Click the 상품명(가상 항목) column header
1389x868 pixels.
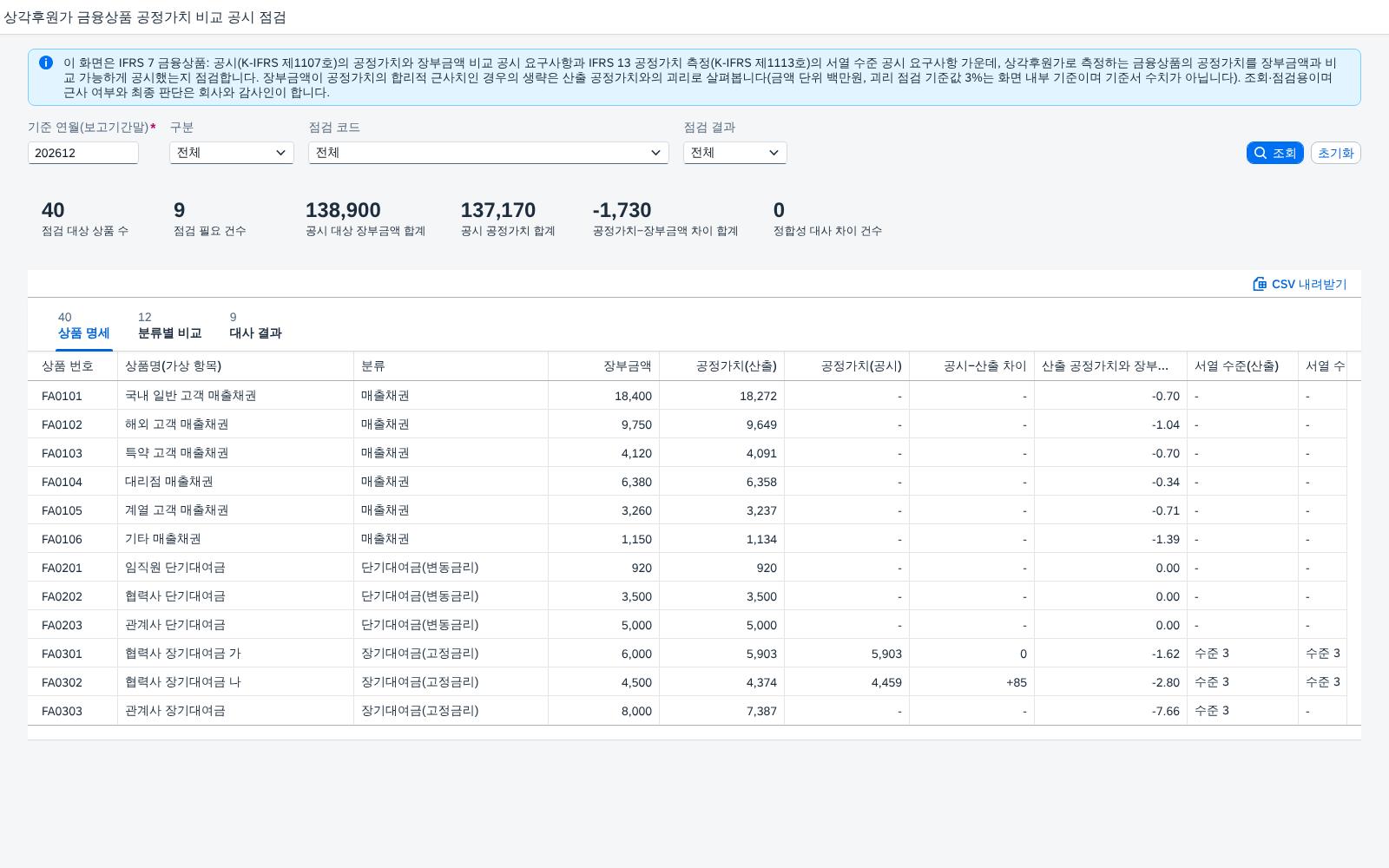pos(236,366)
